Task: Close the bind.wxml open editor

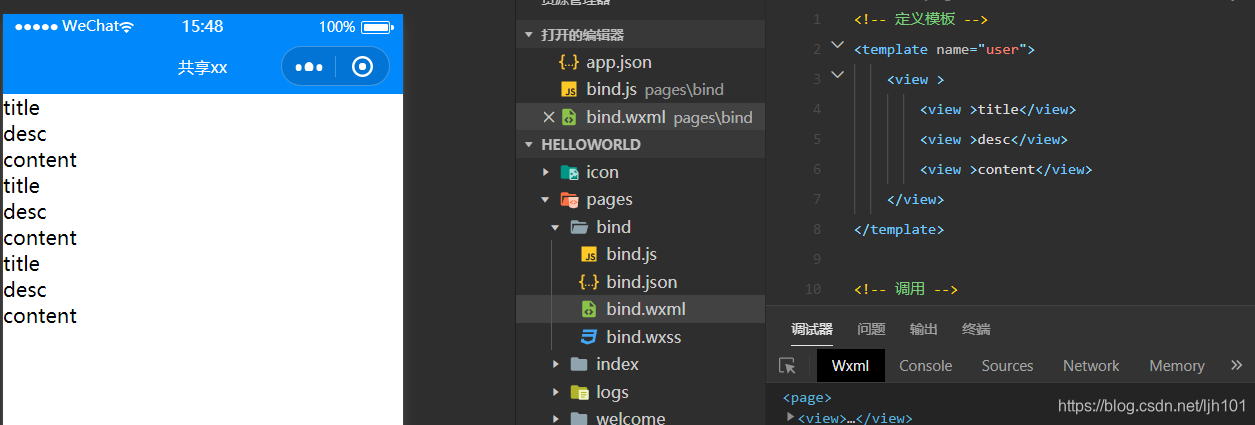Action: 548,117
